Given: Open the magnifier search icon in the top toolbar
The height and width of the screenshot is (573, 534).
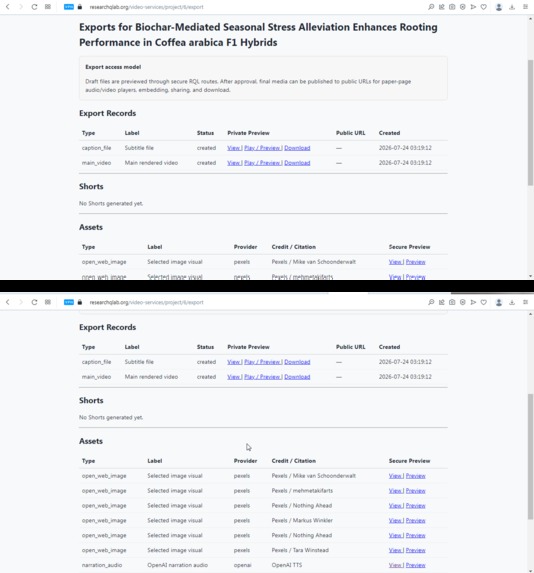Looking at the screenshot, I should 431,7.
